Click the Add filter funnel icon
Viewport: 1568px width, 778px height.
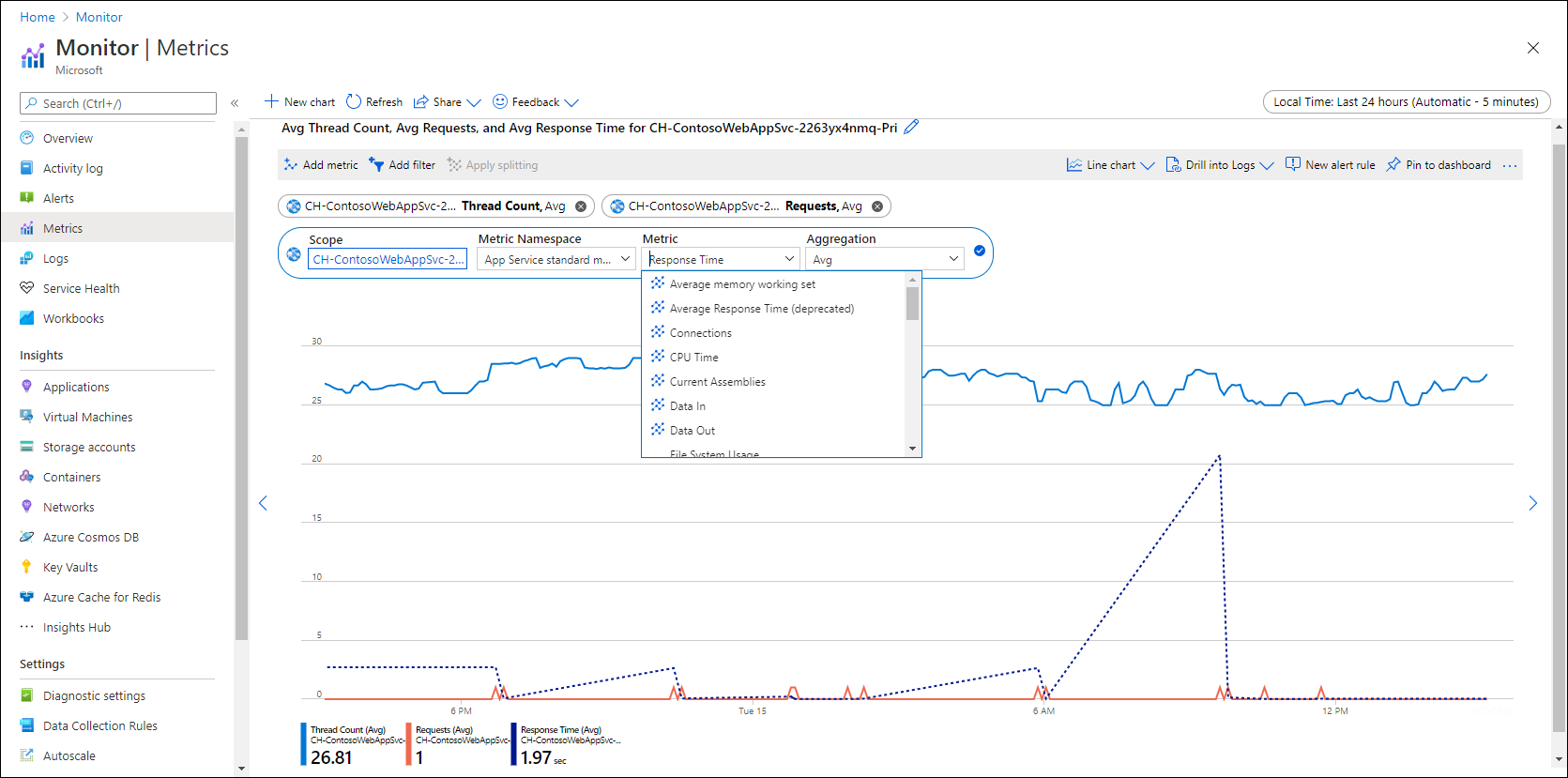[x=376, y=164]
